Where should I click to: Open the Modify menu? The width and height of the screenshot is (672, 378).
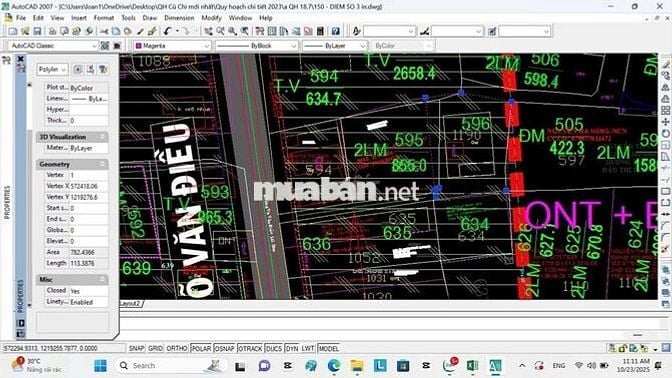[x=211, y=18]
